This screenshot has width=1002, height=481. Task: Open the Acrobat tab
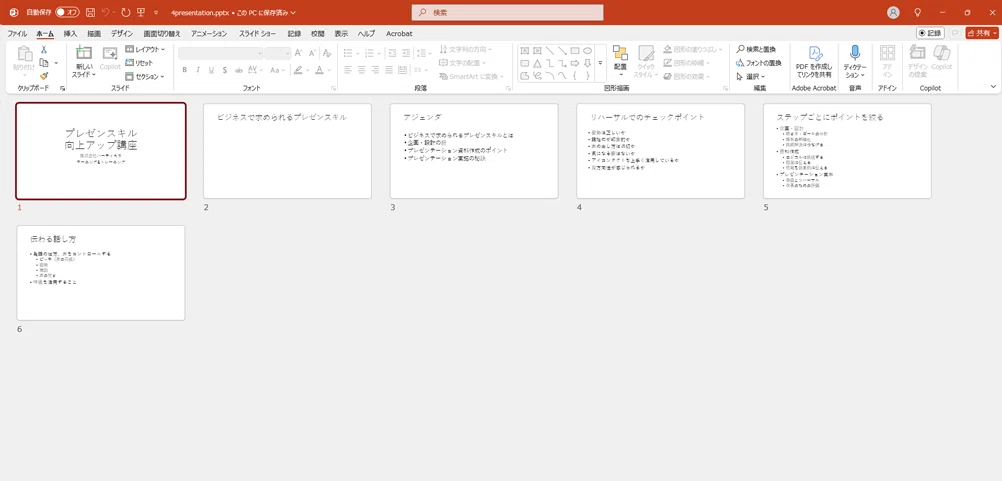(x=399, y=33)
